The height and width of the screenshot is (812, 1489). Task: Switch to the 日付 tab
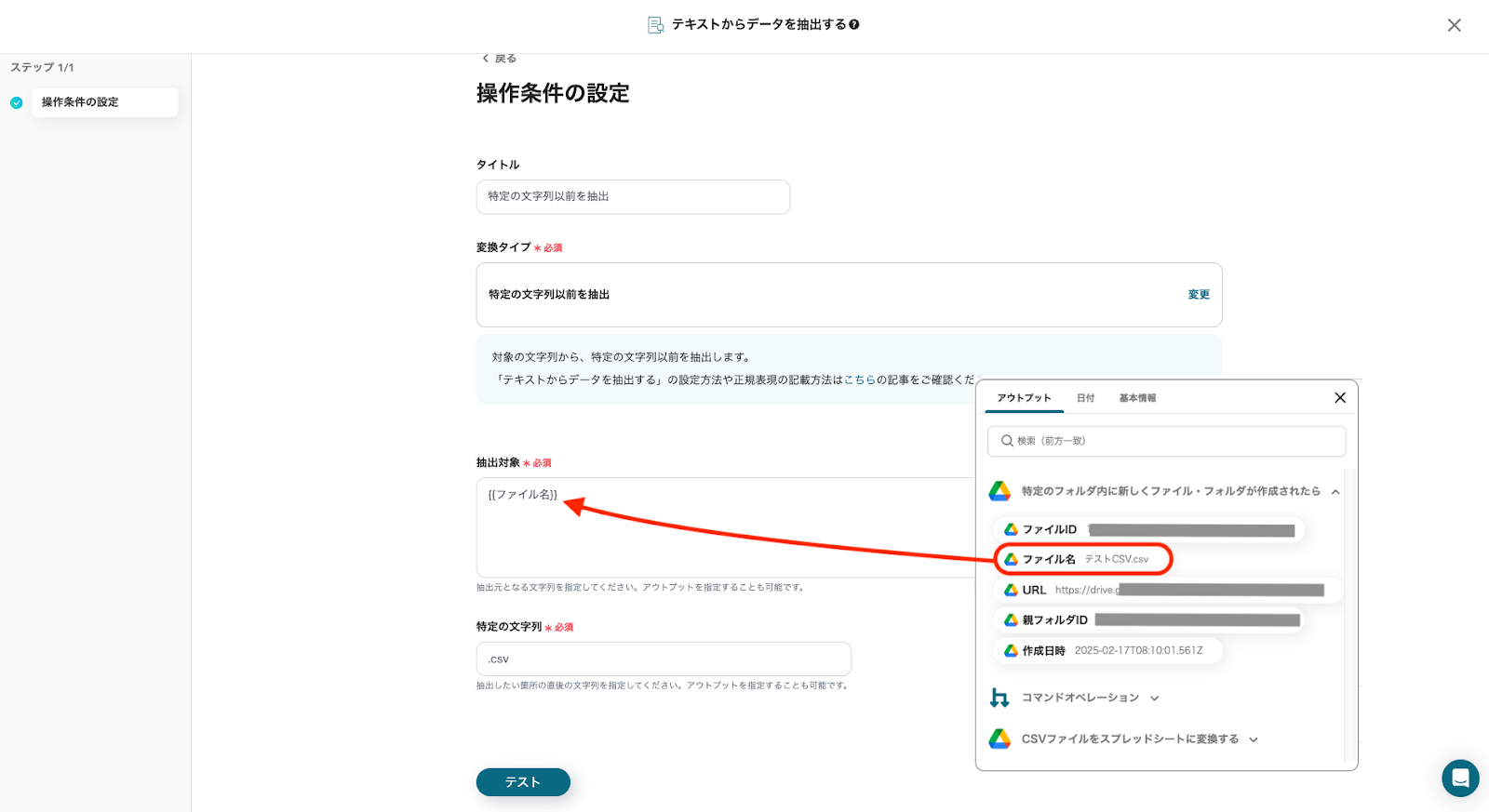[x=1085, y=398]
